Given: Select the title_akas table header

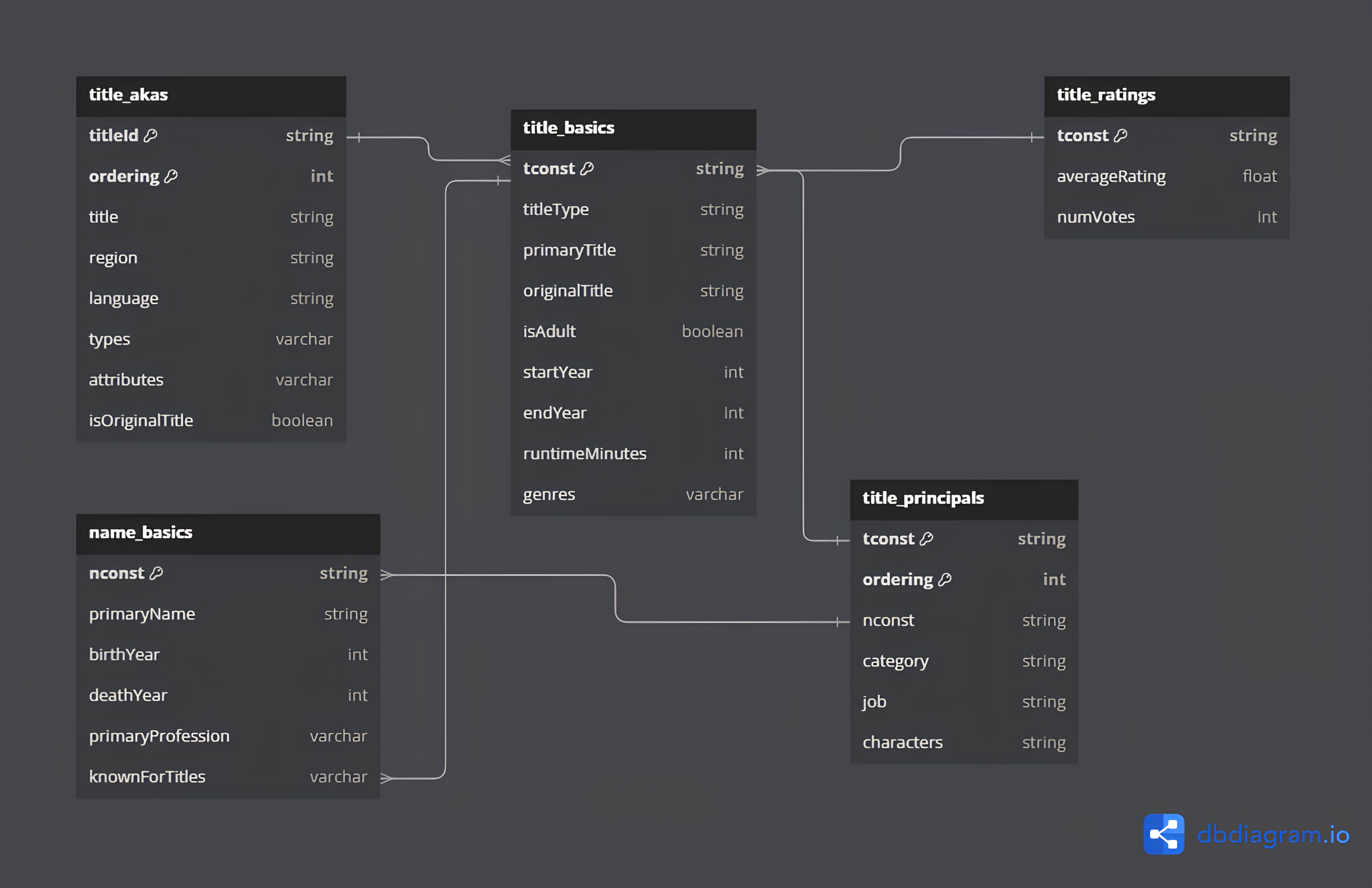Looking at the screenshot, I should [211, 96].
